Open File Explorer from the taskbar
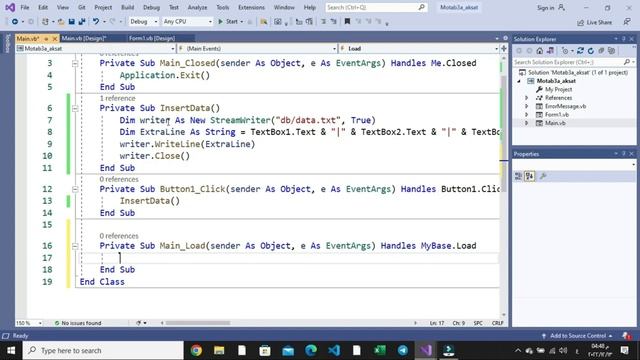The width and height of the screenshot is (640, 360). click(x=219, y=351)
